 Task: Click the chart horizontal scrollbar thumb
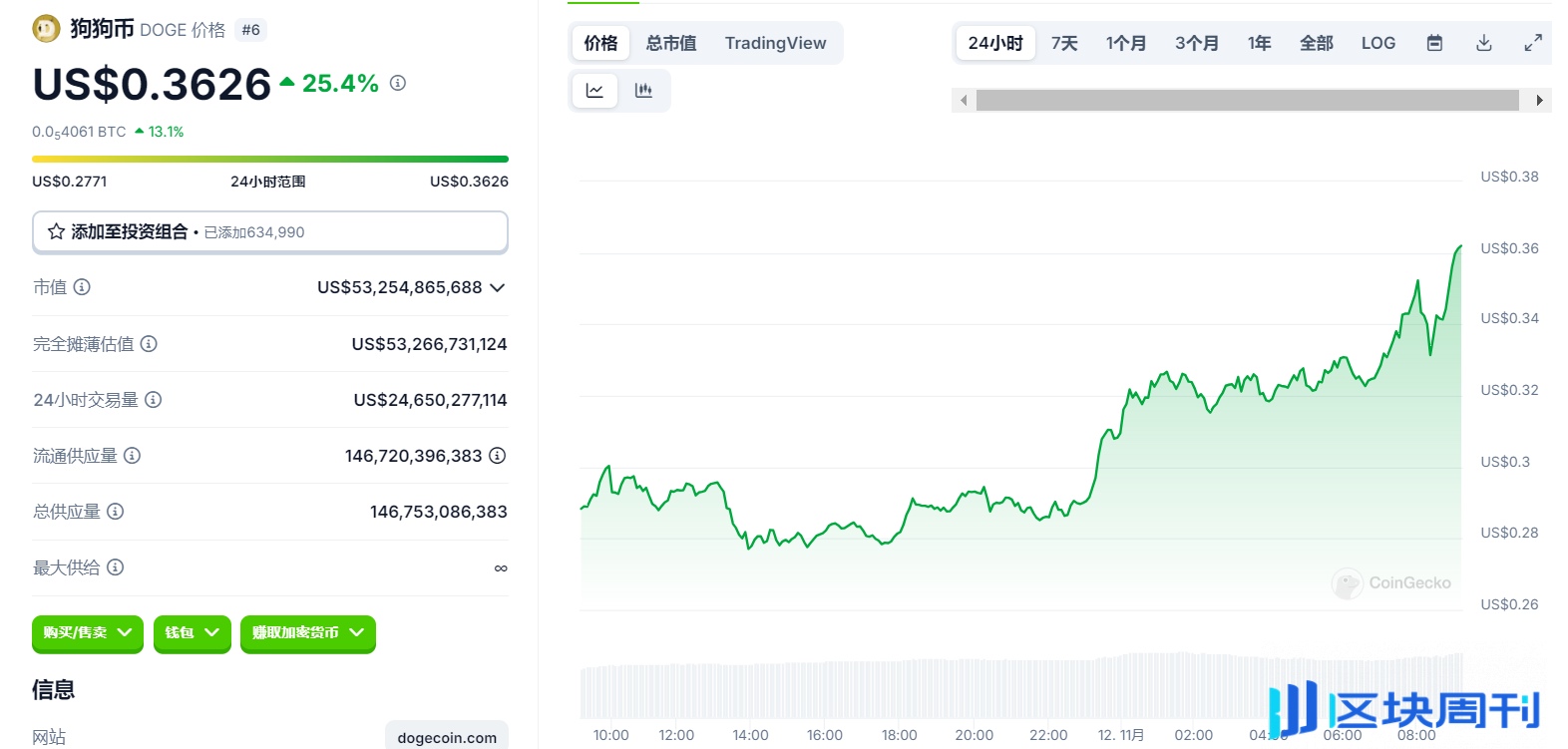point(1247,100)
